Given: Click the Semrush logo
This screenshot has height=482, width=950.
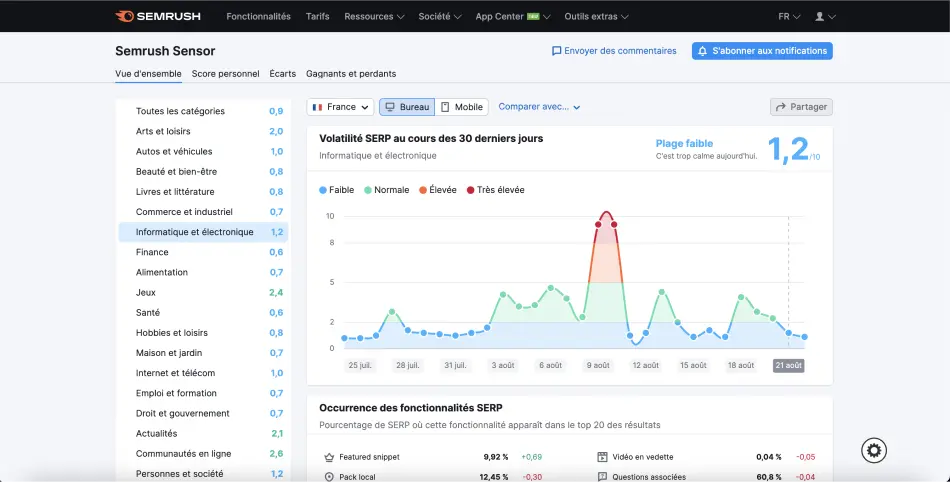Looking at the screenshot, I should pos(158,16).
